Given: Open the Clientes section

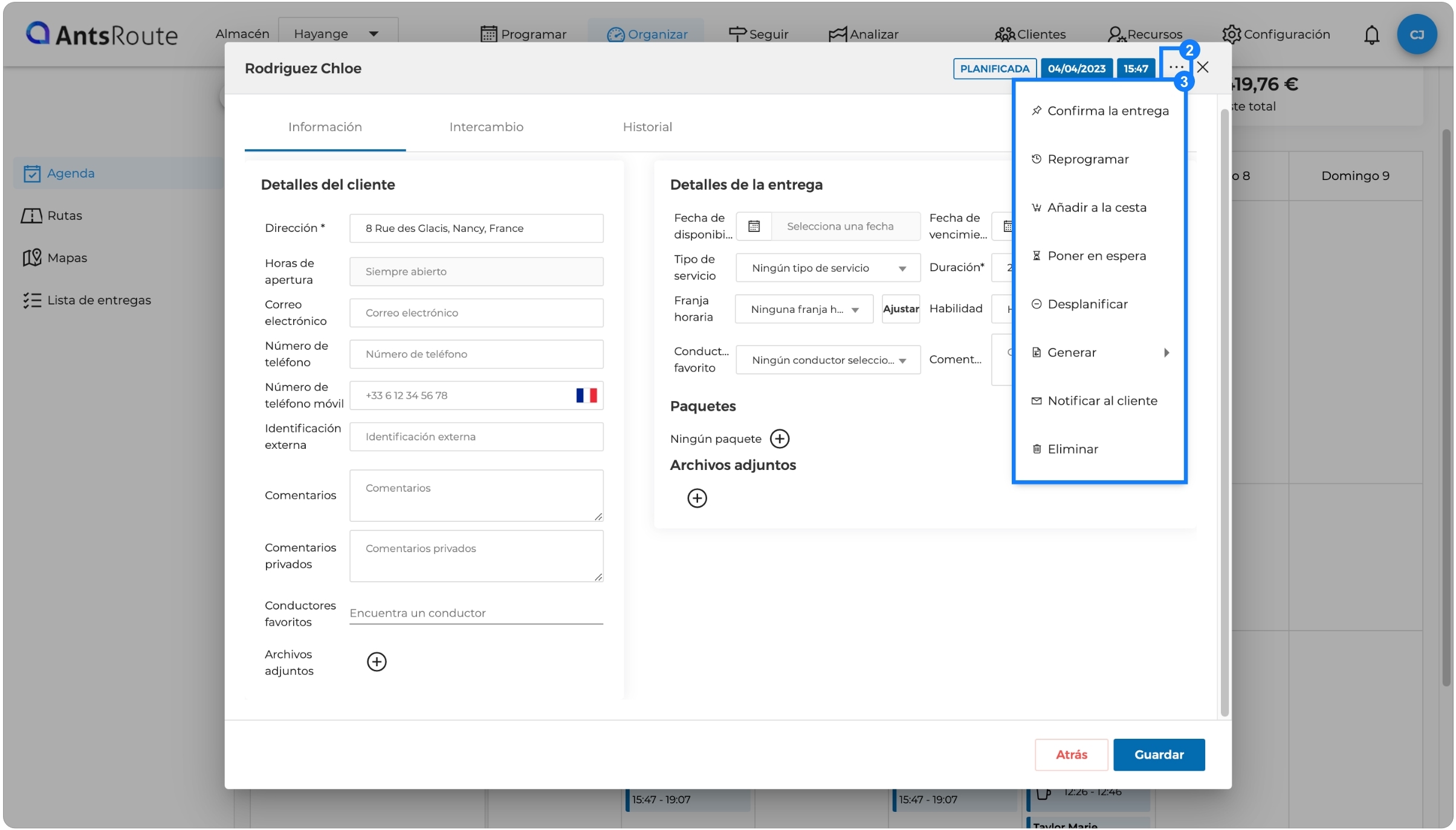Looking at the screenshot, I should [1030, 34].
